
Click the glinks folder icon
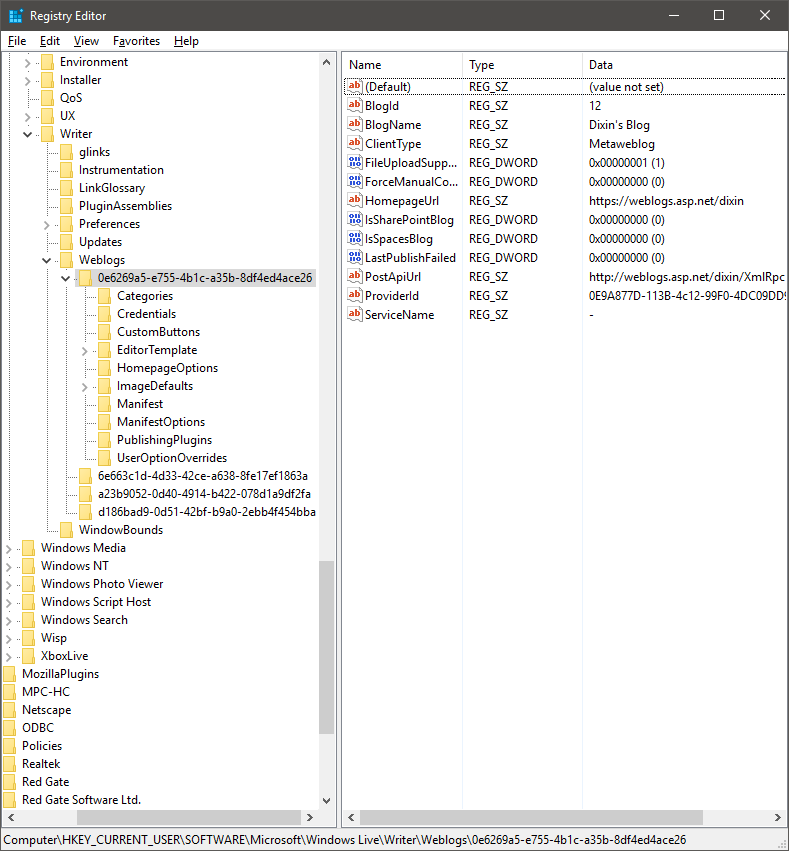[x=66, y=152]
